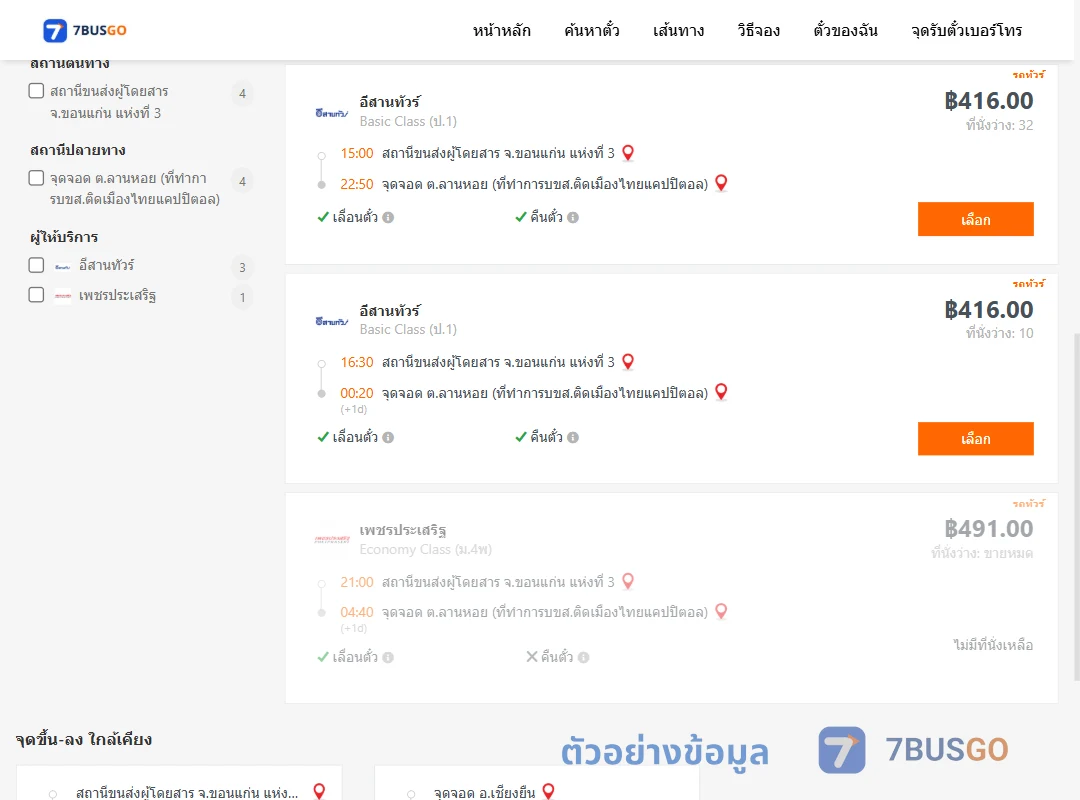Click Economy Class (ม.4พ) label
This screenshot has width=1080, height=800.
(426, 549)
